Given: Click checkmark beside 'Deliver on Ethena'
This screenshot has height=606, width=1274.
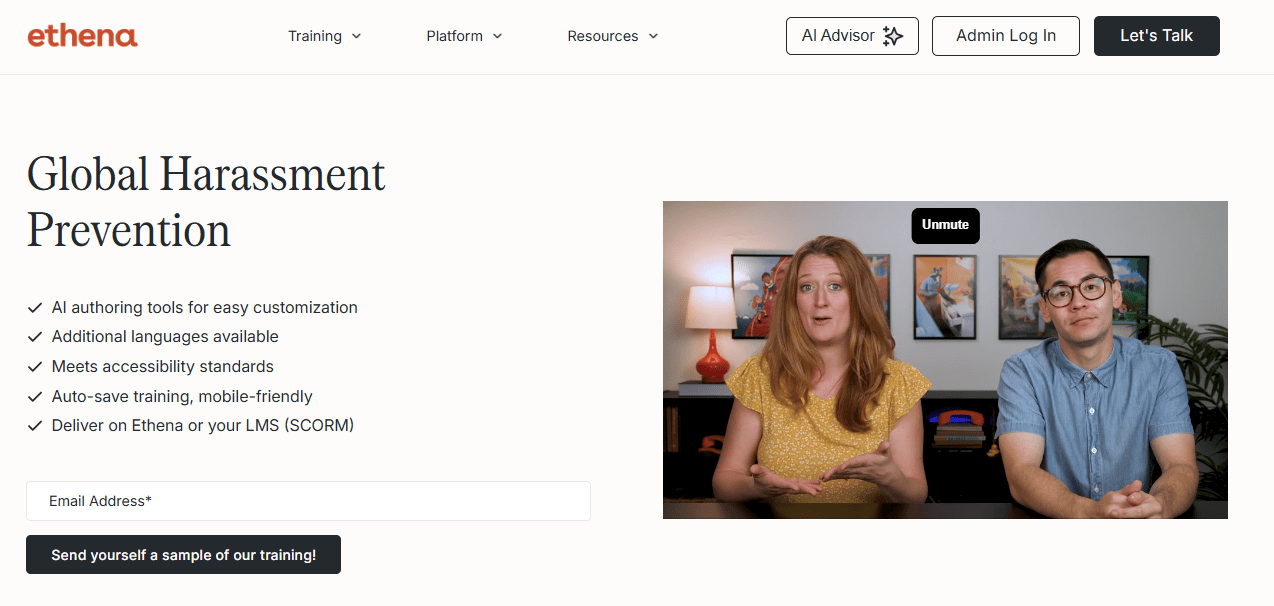Looking at the screenshot, I should 35,426.
